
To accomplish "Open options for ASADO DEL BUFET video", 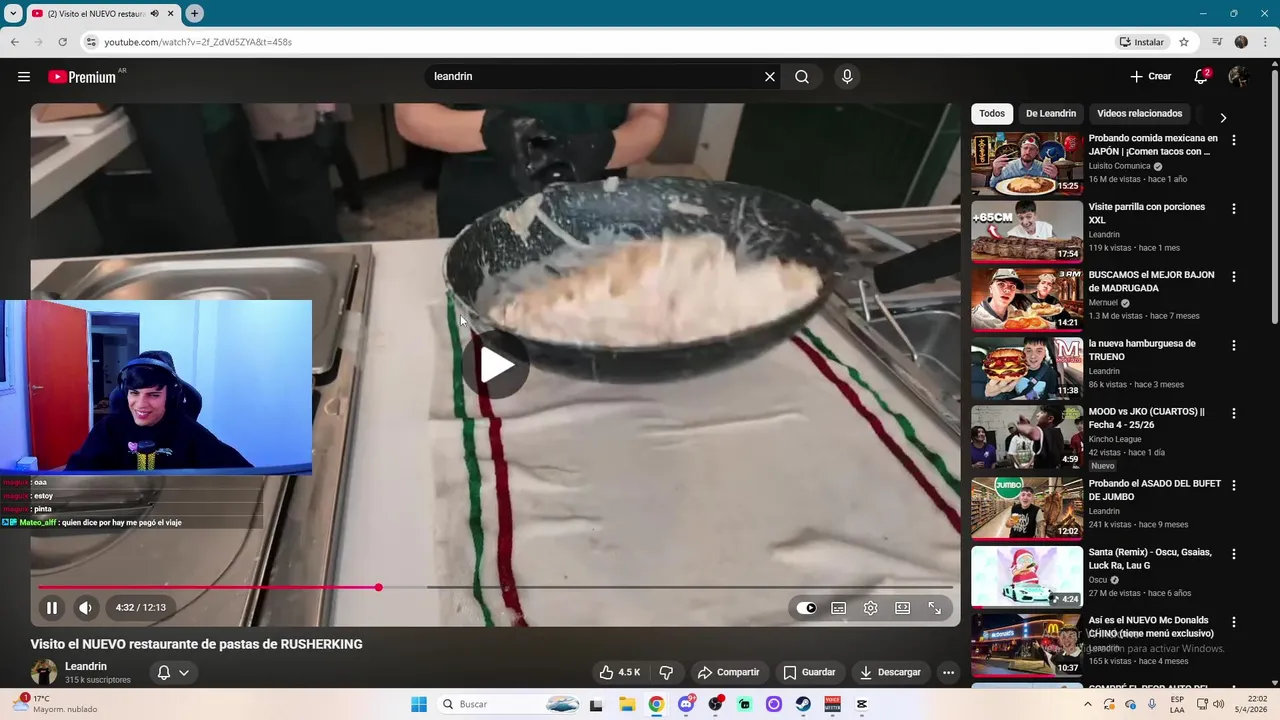I will pos(1233,485).
